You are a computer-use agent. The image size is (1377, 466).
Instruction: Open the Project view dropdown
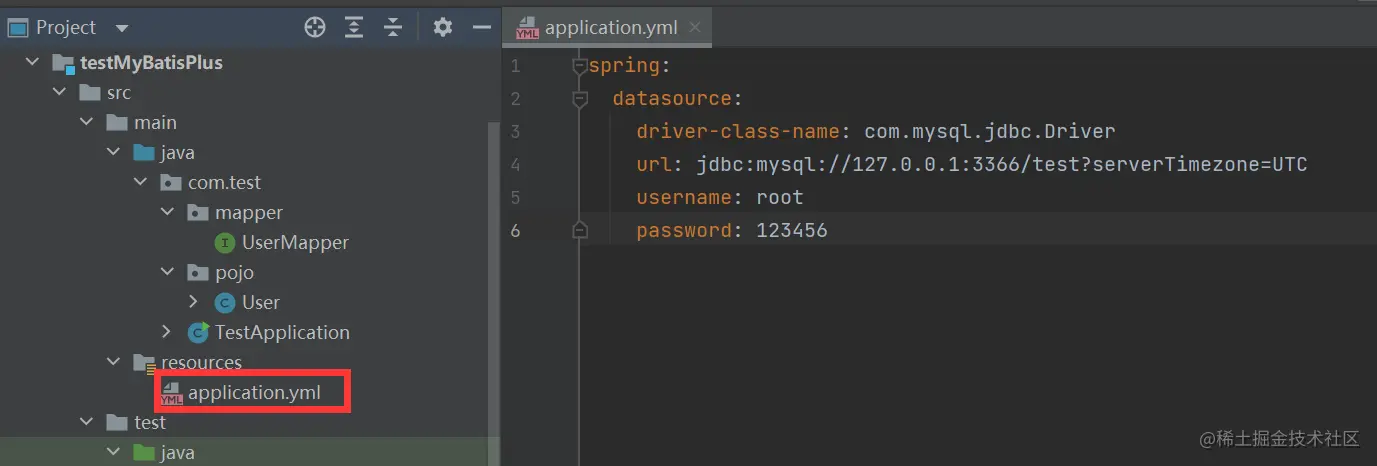click(122, 28)
